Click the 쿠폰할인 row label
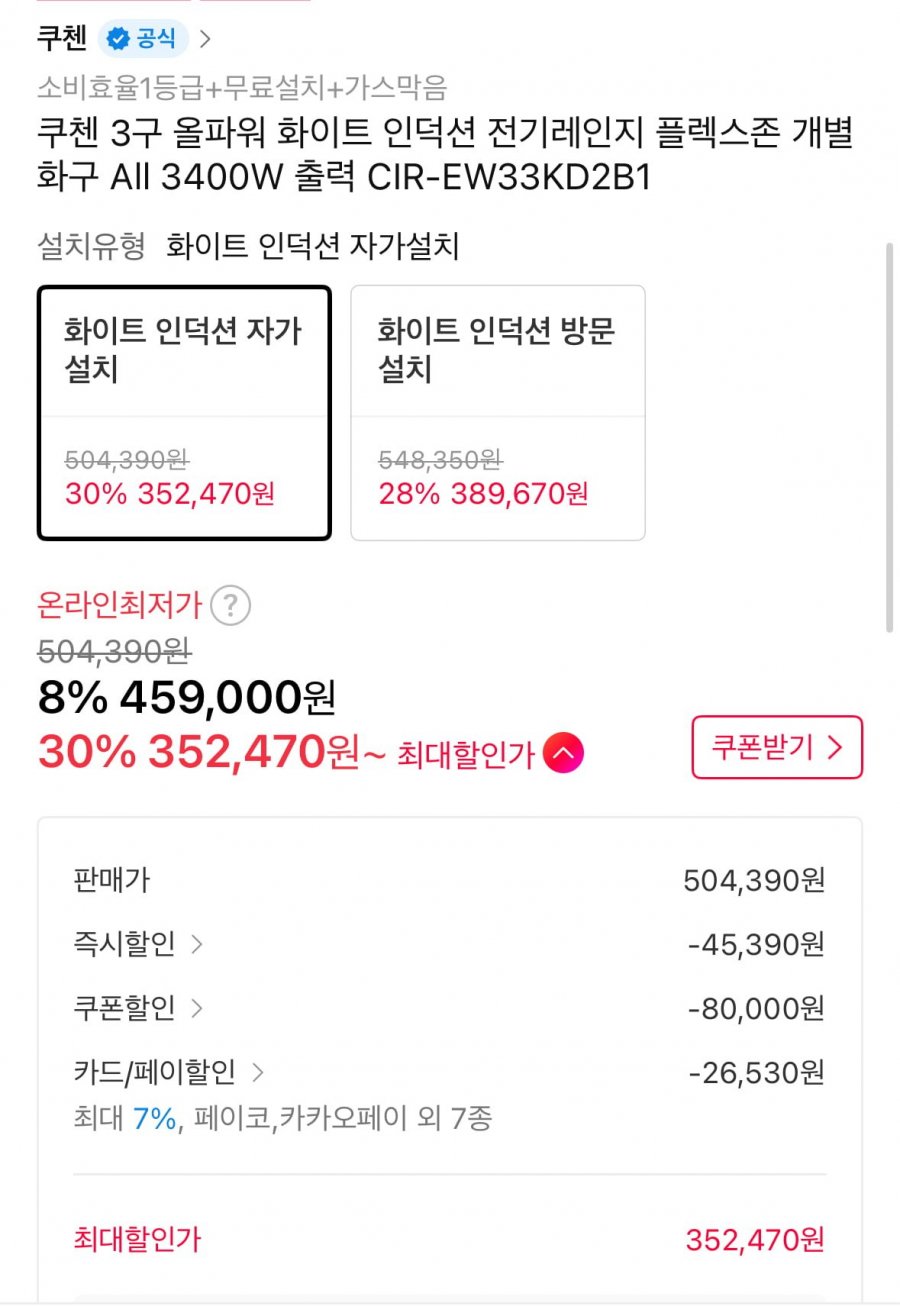This screenshot has width=900, height=1306. [x=124, y=1008]
